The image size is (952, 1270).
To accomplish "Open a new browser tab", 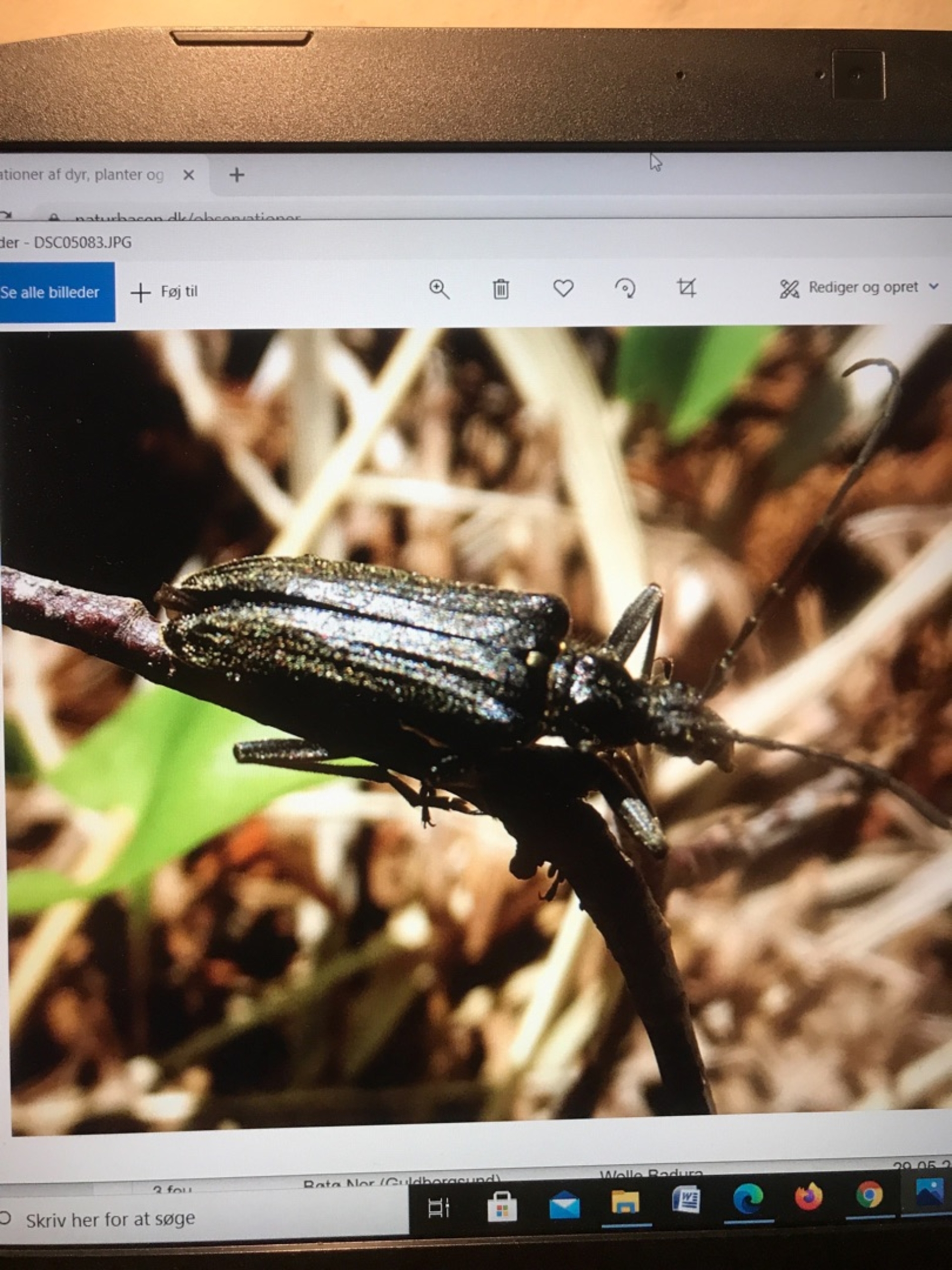I will 237,175.
